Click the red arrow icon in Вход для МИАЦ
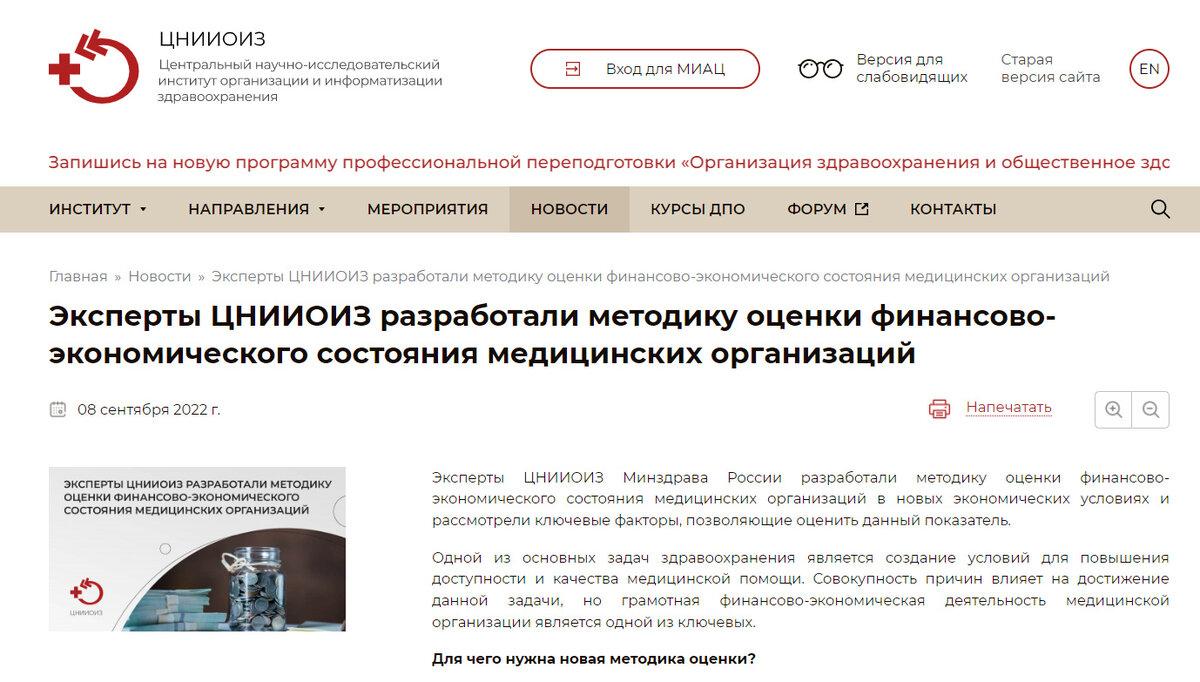The height and width of the screenshot is (682, 1200). tap(574, 68)
